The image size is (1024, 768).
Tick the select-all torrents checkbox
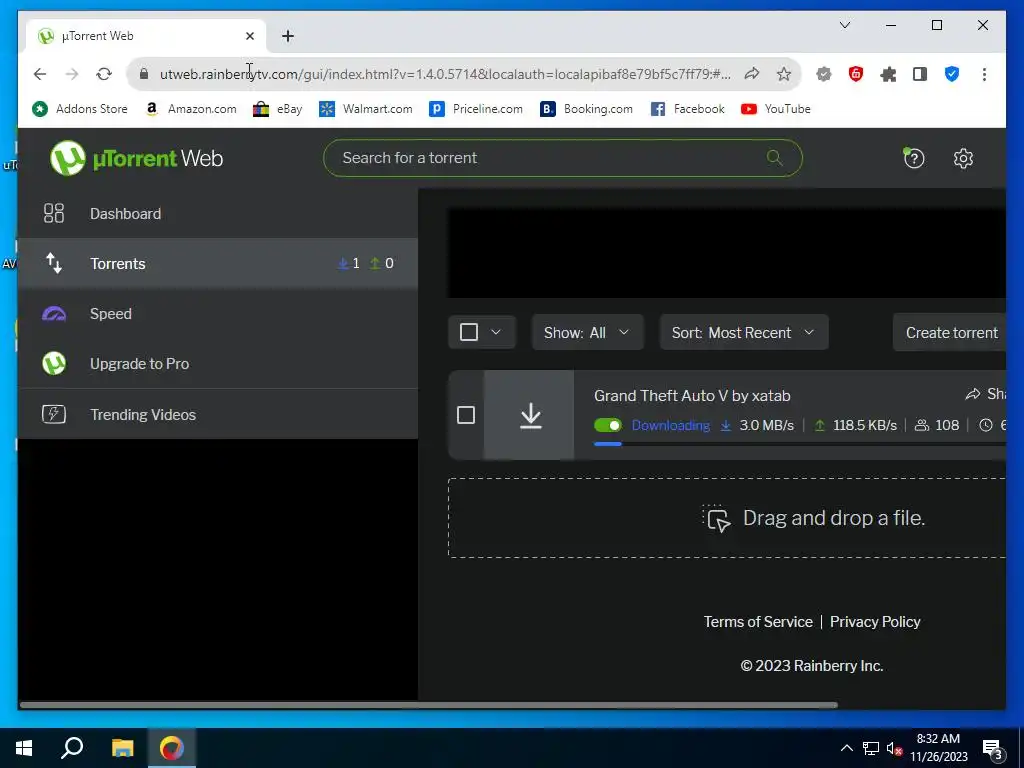pyautogui.click(x=469, y=332)
